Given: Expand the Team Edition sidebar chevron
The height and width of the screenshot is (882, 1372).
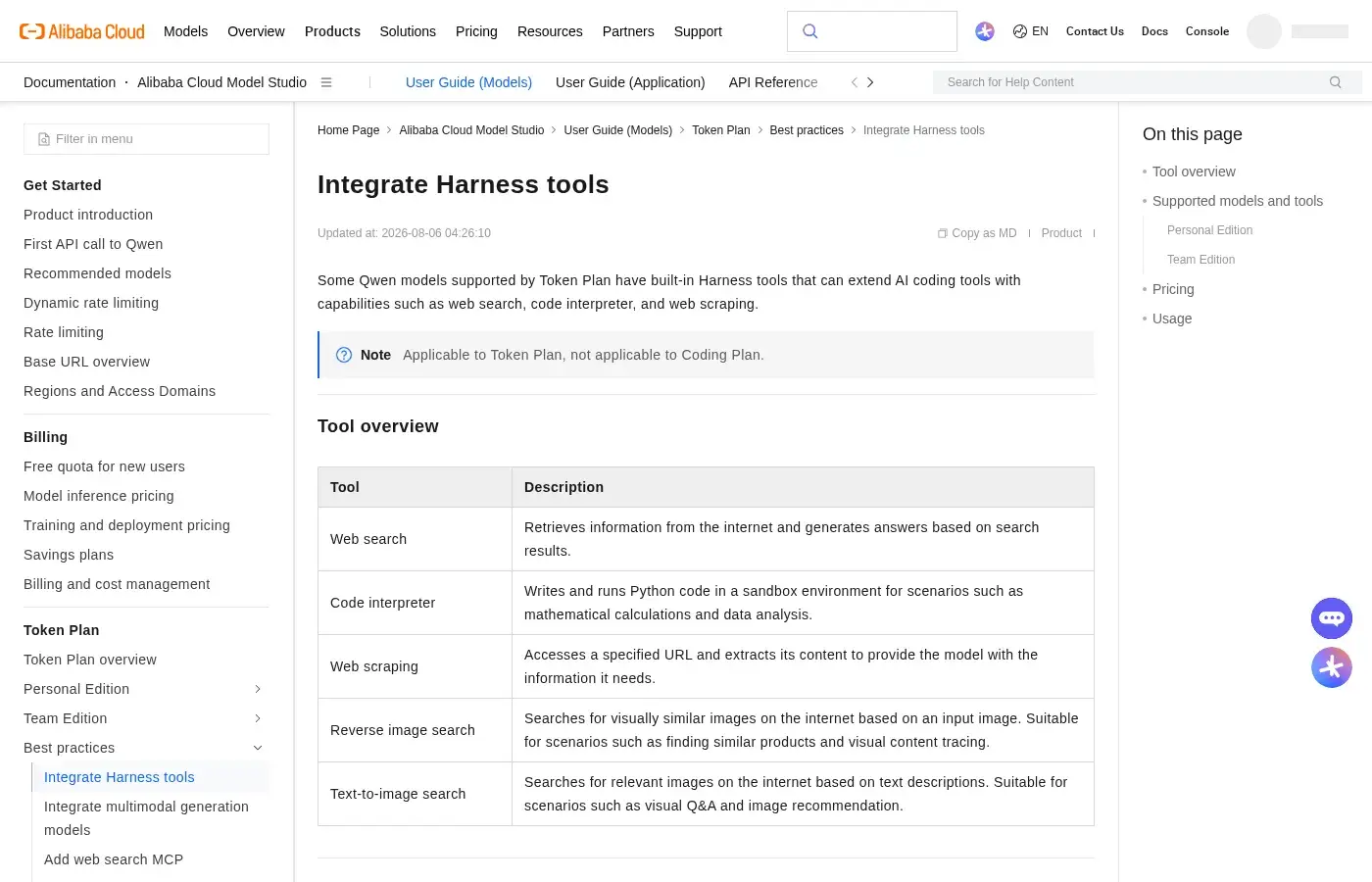Looking at the screenshot, I should pyautogui.click(x=258, y=718).
